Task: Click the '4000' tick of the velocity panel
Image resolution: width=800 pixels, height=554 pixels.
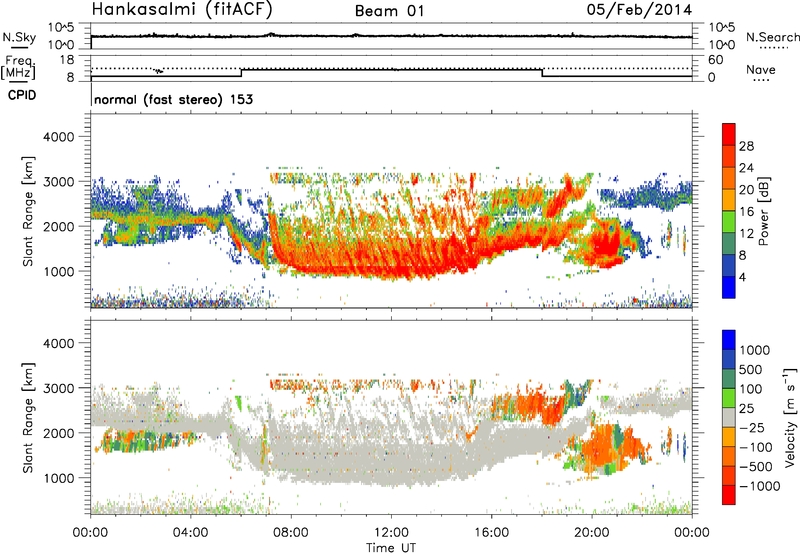Action: [58, 343]
